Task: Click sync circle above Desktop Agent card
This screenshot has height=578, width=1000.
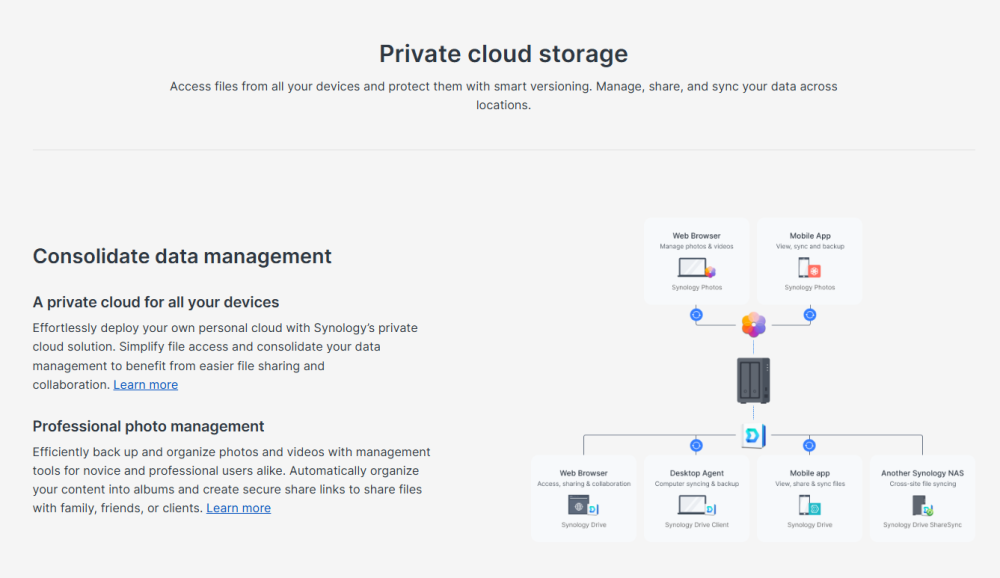Action: [x=696, y=445]
